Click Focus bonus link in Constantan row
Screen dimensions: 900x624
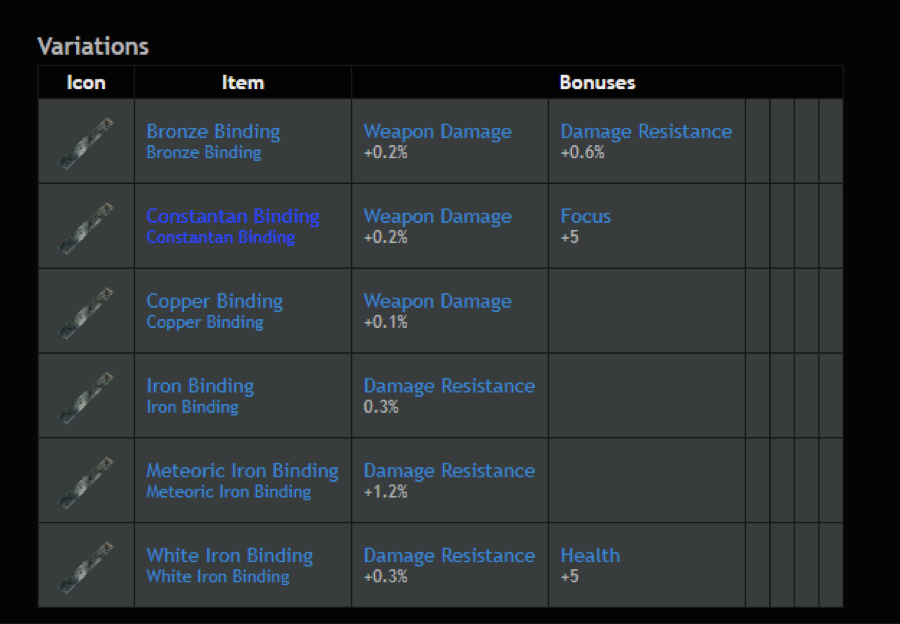click(x=585, y=216)
